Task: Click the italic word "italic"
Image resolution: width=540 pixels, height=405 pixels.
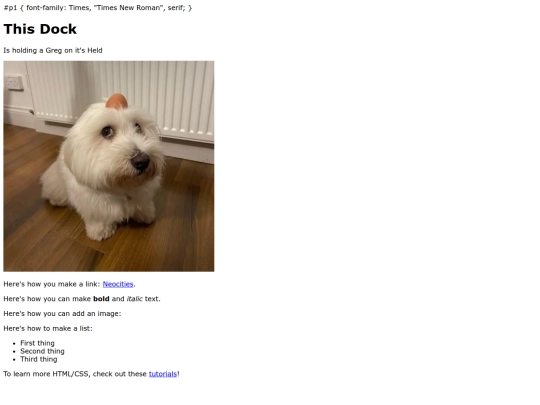Action: (134, 299)
